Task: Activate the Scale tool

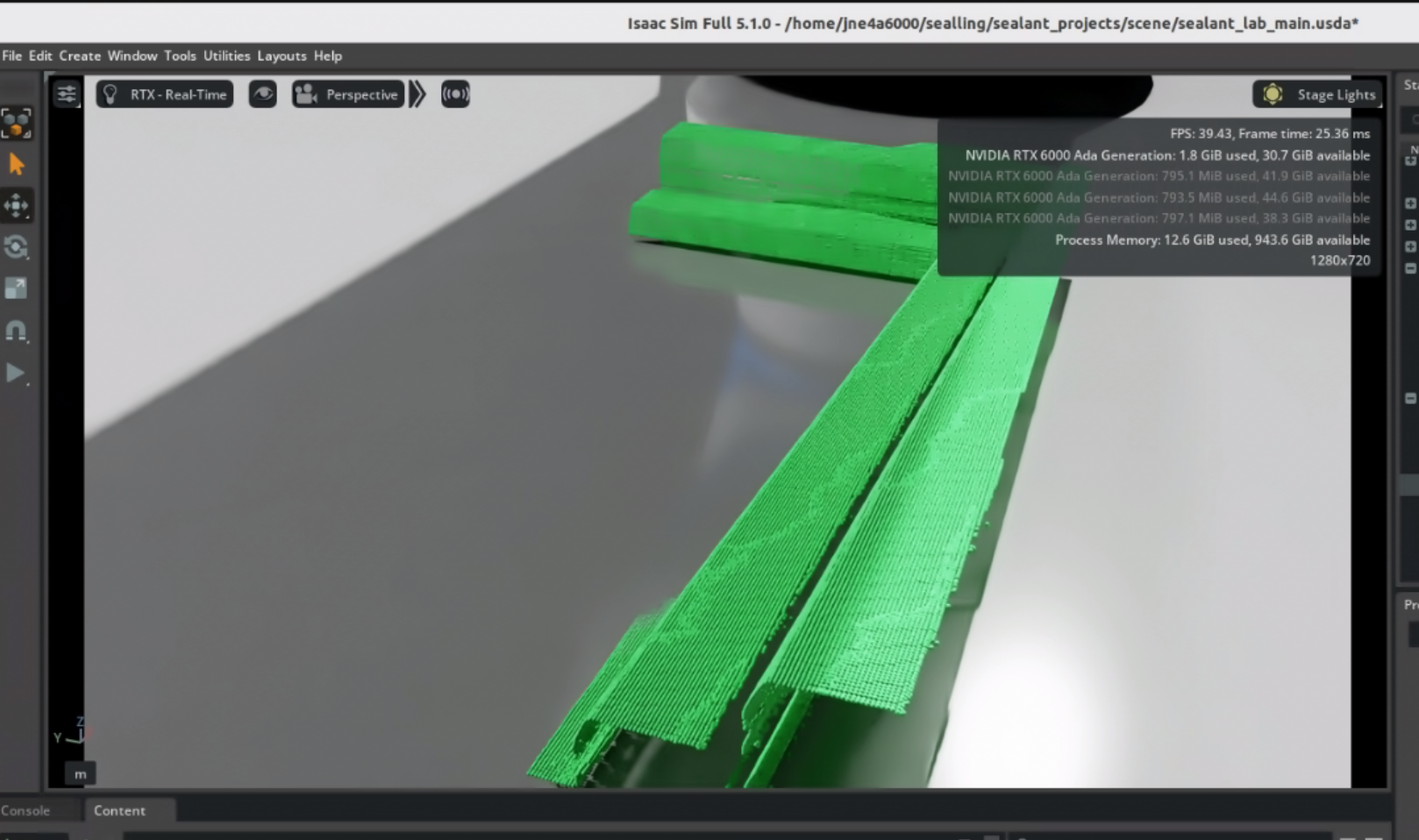Action: 17,288
